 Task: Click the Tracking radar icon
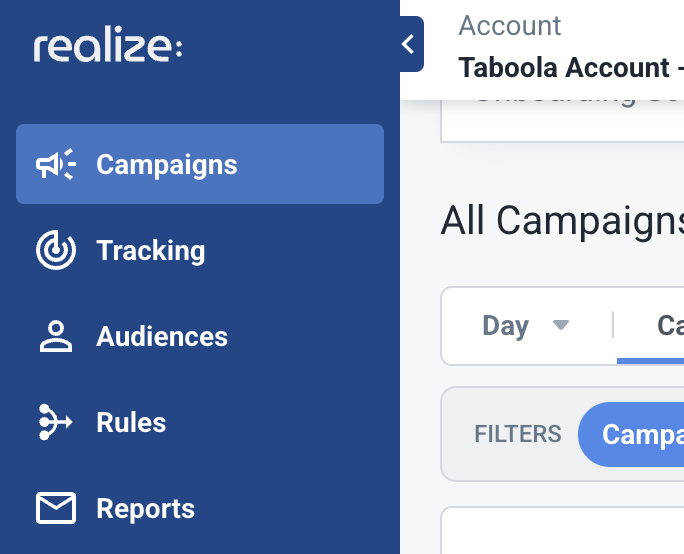56,250
